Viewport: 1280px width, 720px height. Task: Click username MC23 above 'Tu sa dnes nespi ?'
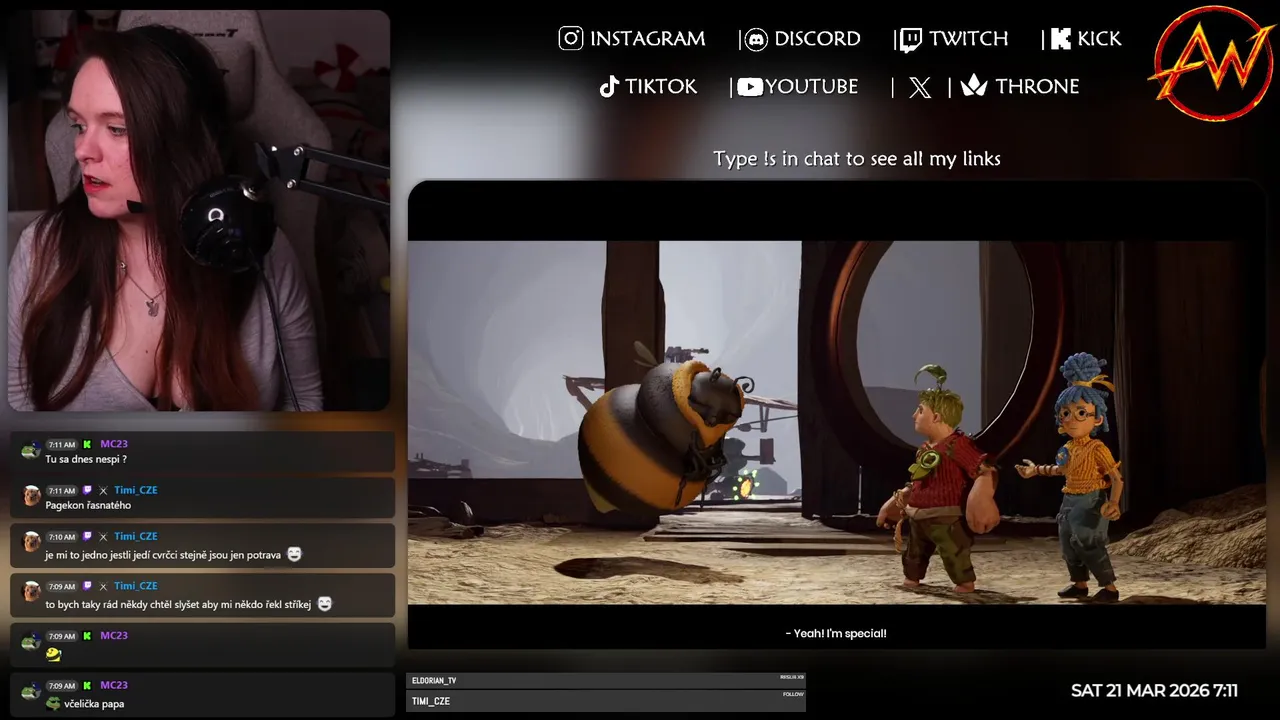[x=114, y=444]
